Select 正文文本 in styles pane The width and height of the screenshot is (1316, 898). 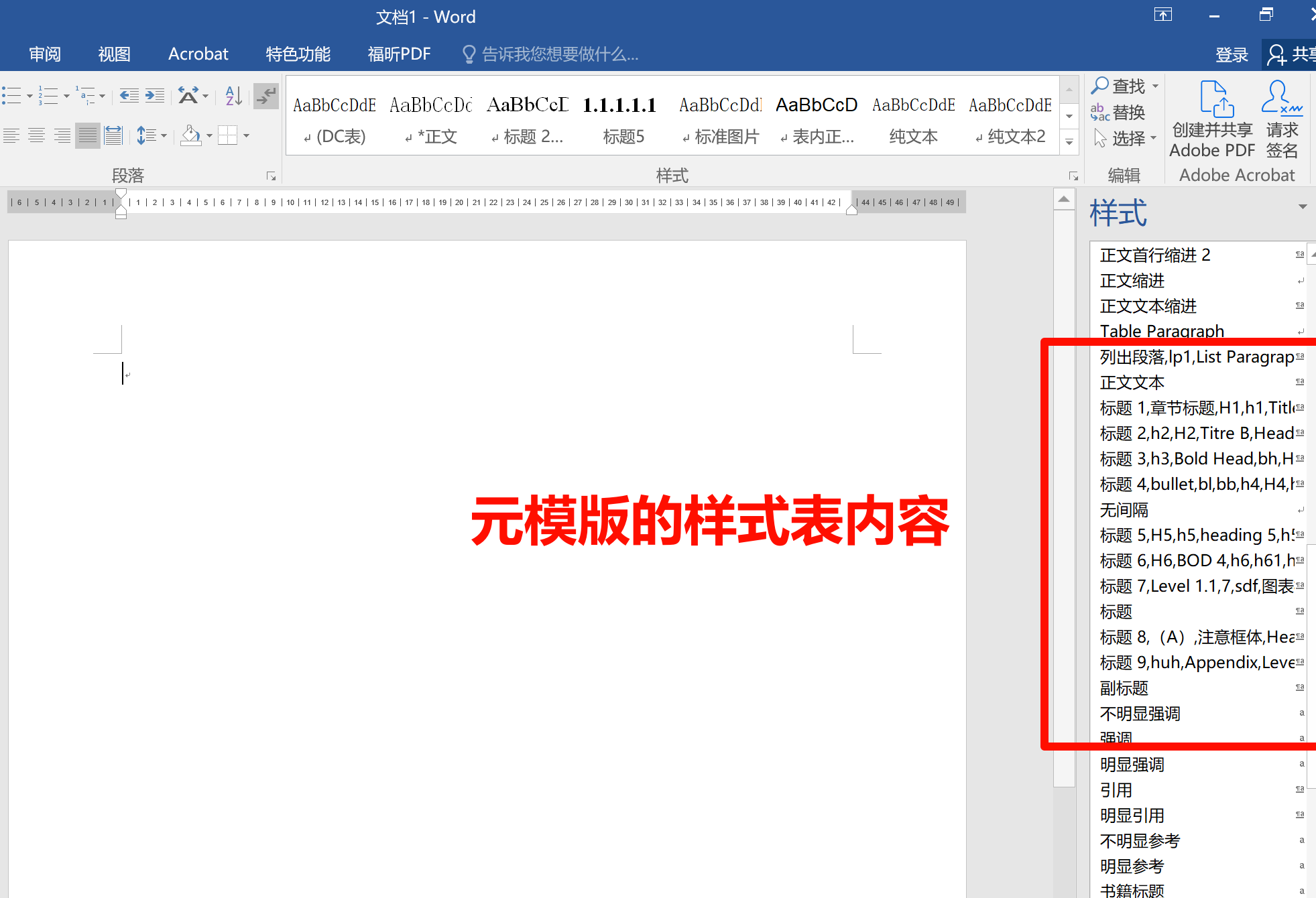click(1132, 383)
